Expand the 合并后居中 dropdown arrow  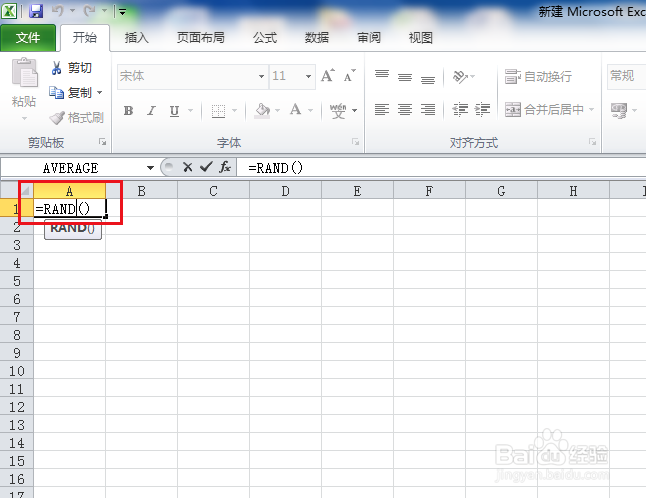click(592, 110)
